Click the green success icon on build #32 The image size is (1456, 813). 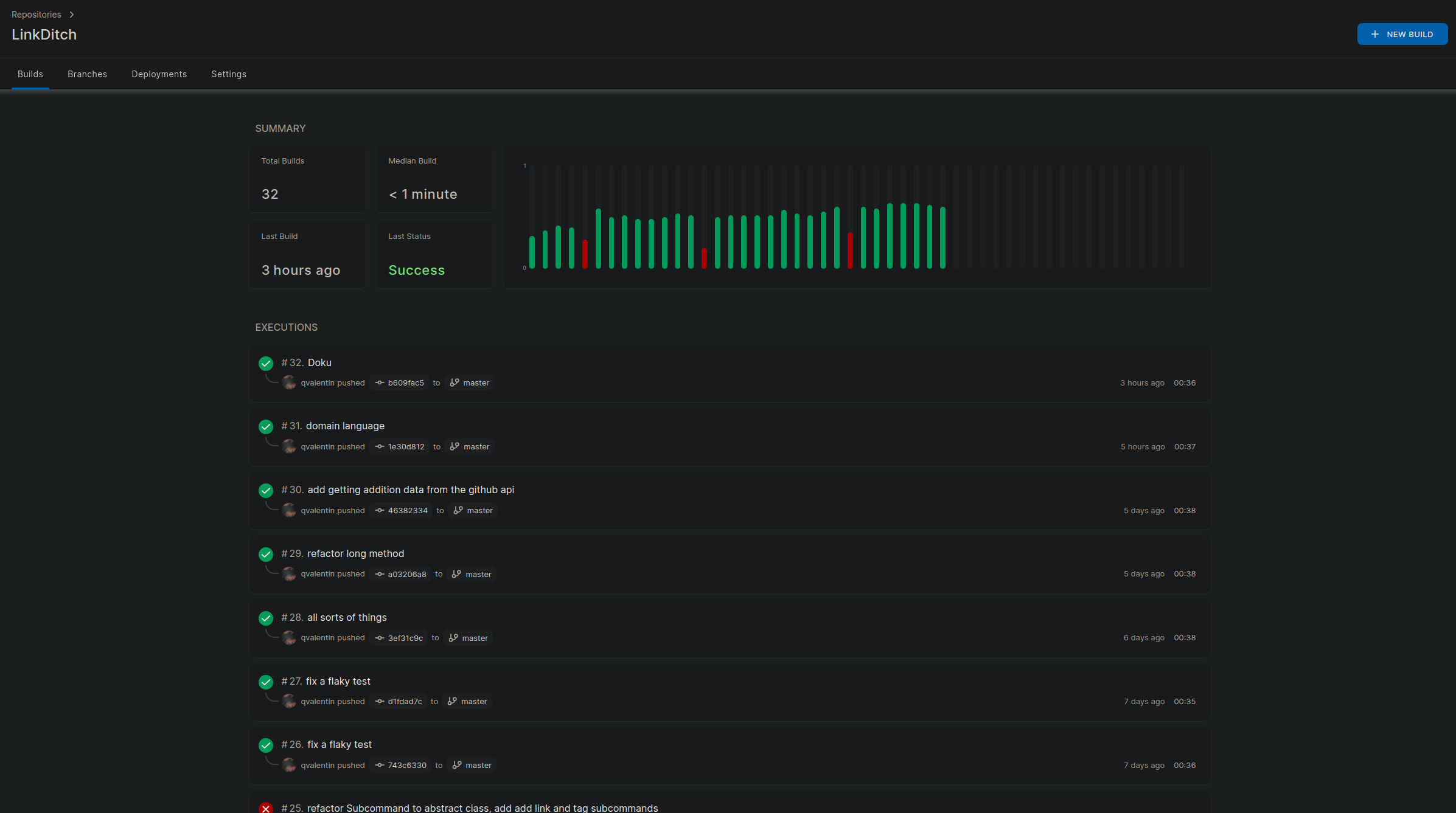pyautogui.click(x=265, y=362)
